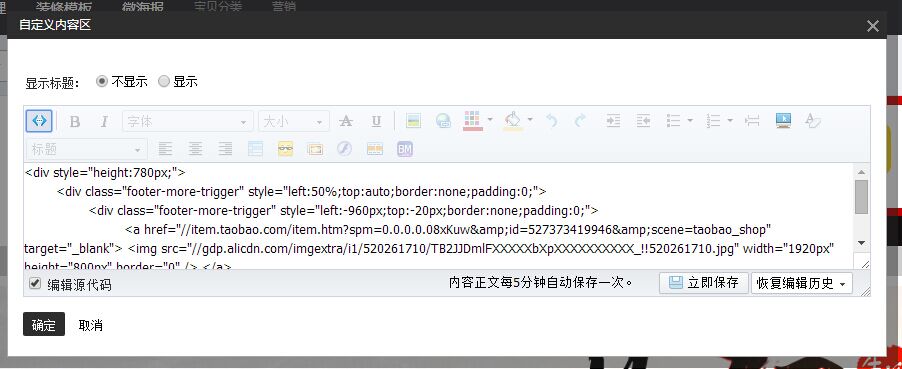Insert Flash content using the round icon
The height and width of the screenshot is (369, 902).
(344, 149)
